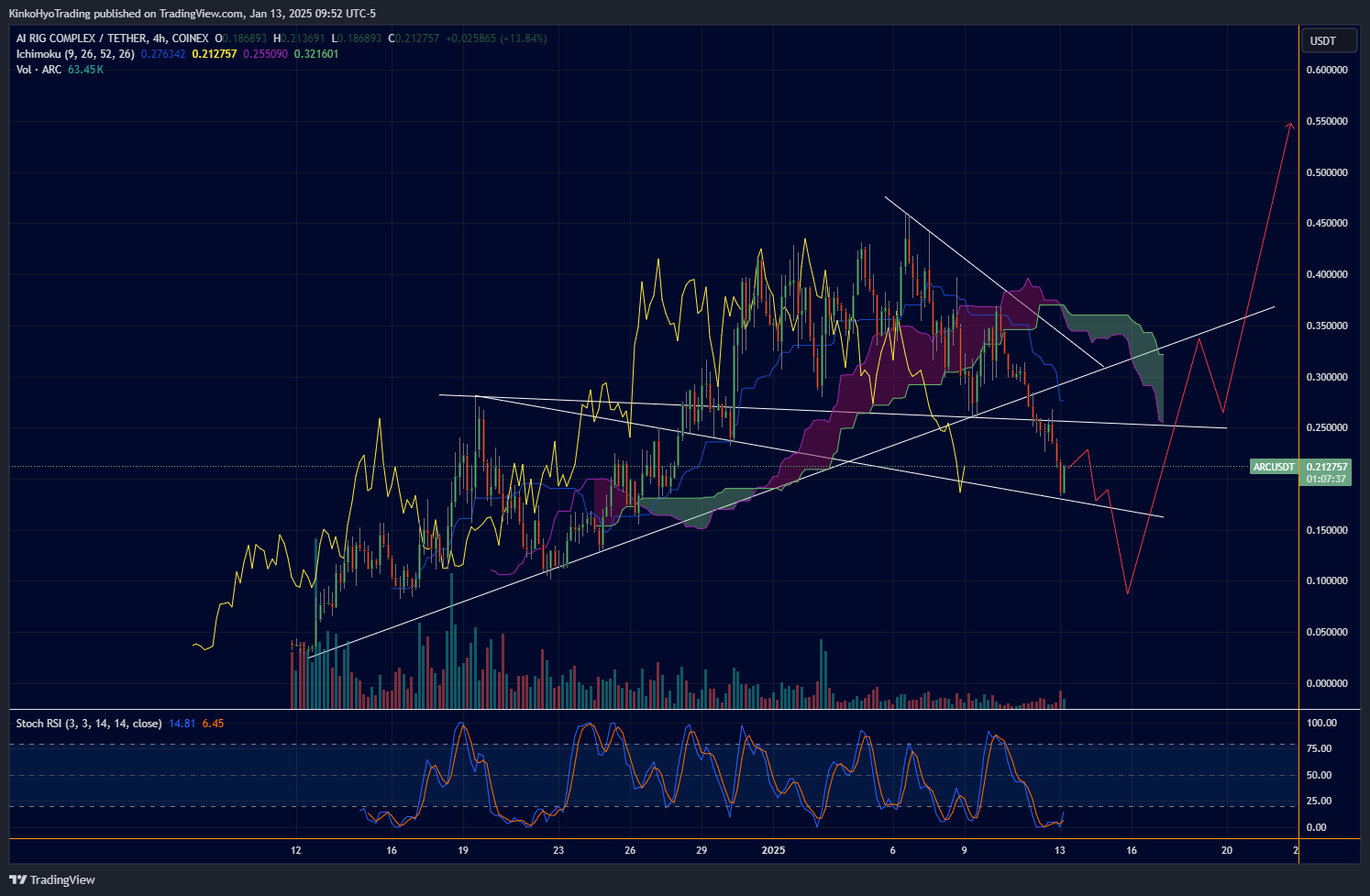Click the 12 date label on time axis
1370x896 pixels.
[x=295, y=850]
